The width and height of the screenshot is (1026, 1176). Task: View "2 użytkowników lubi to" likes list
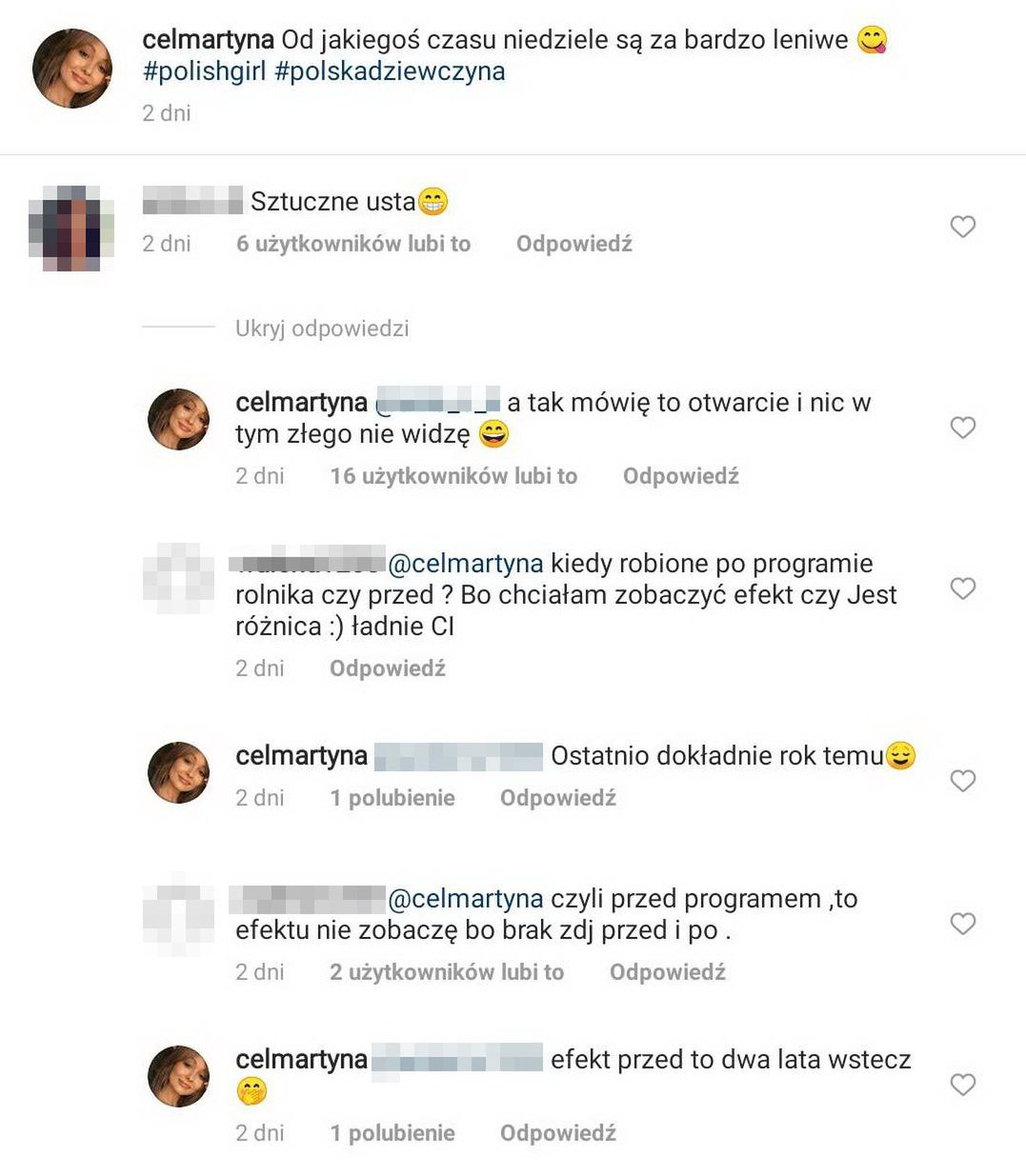pyautogui.click(x=447, y=972)
